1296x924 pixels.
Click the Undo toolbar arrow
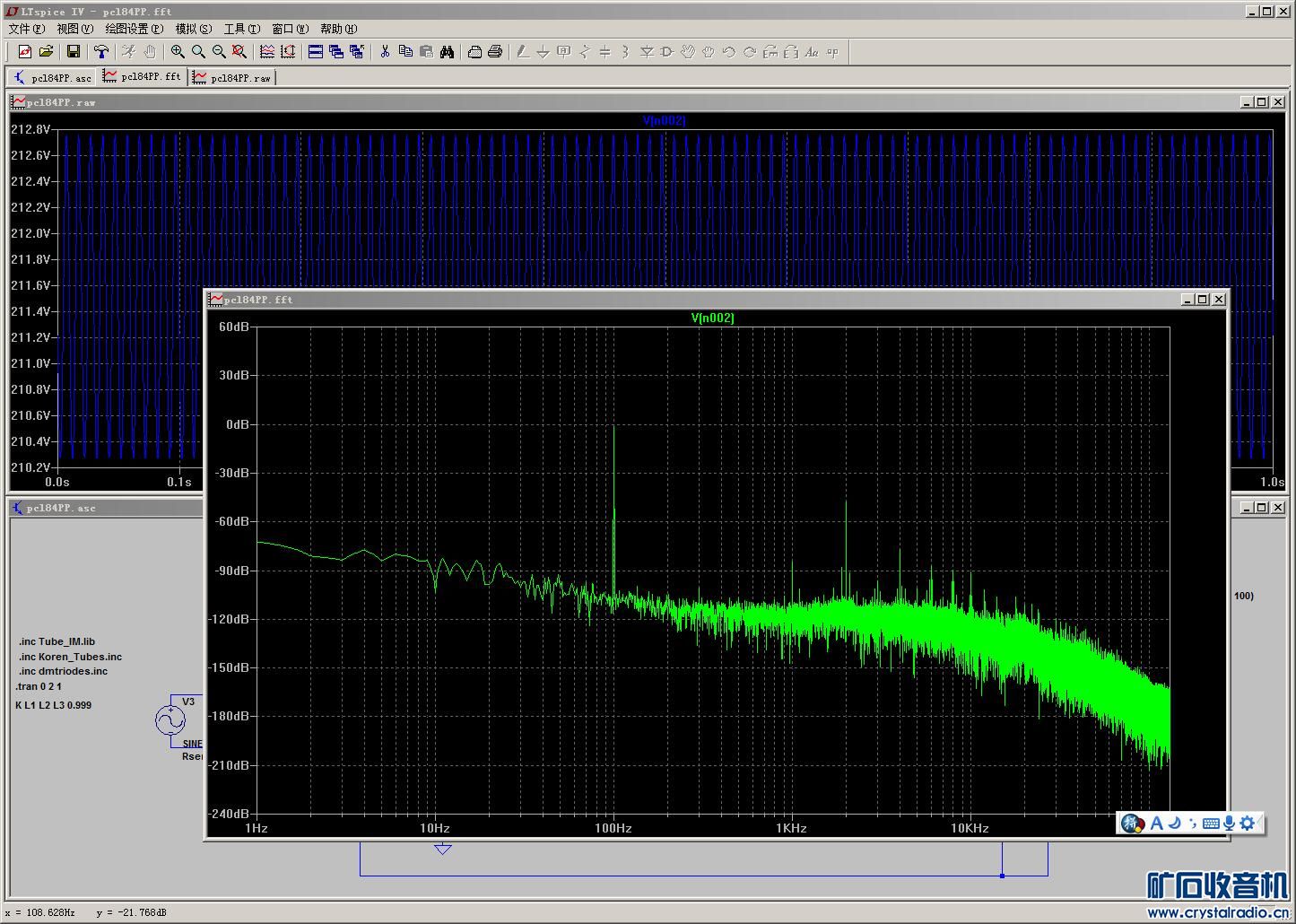[x=729, y=52]
